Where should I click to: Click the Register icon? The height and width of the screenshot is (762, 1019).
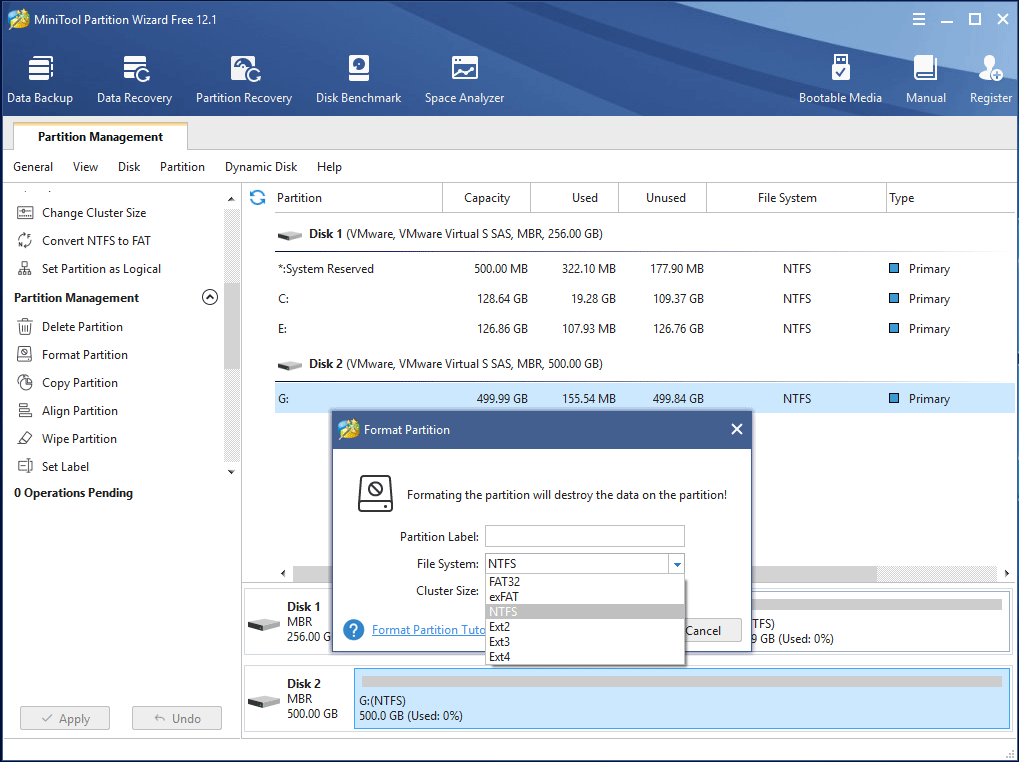click(x=990, y=79)
